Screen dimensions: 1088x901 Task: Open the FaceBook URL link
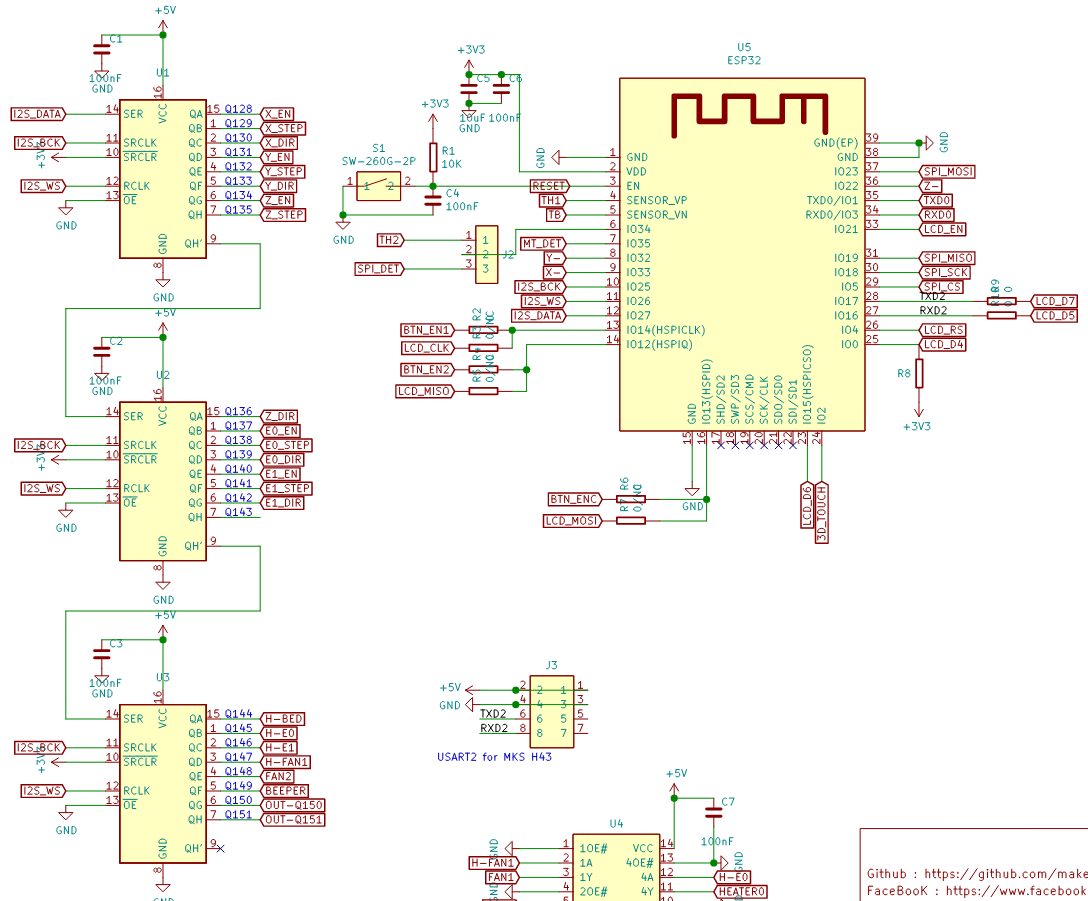[x=1017, y=891]
